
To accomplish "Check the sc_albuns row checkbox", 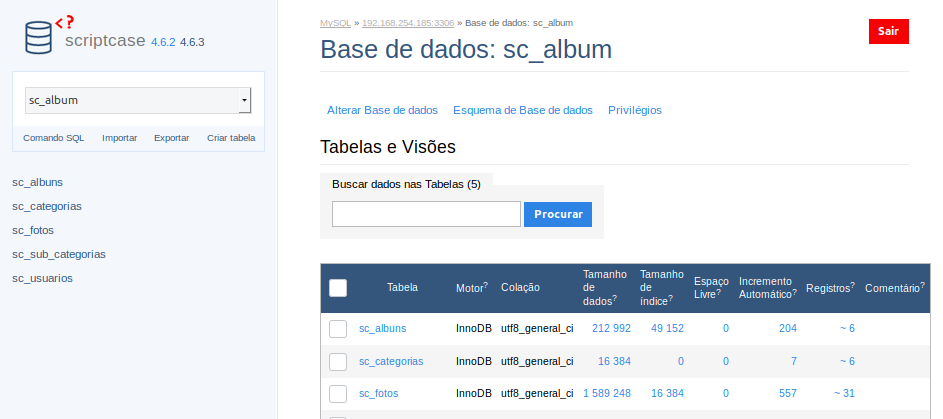I will tap(338, 329).
